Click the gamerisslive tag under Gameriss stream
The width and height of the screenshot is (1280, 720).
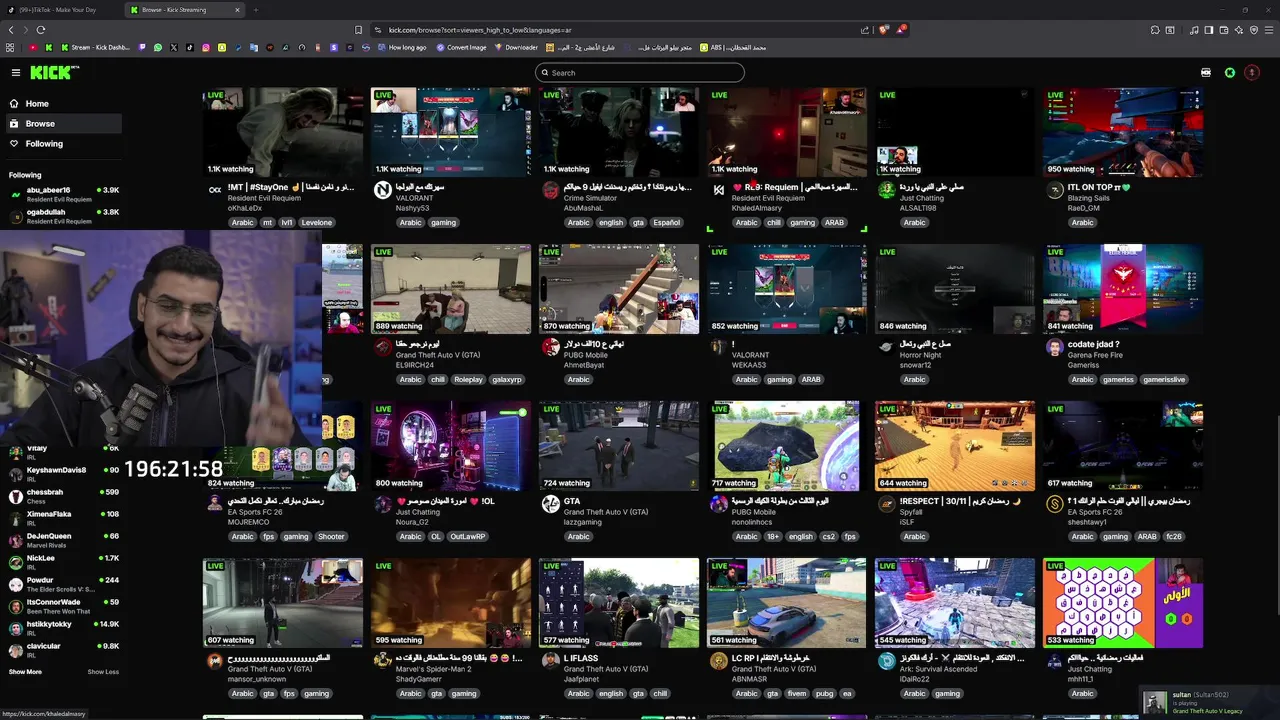pos(1164,380)
